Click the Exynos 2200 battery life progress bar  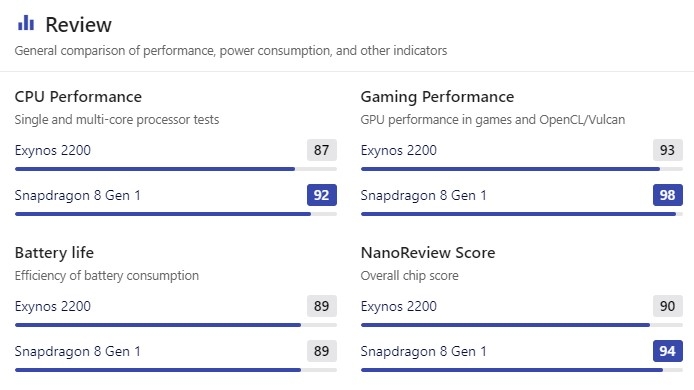click(176, 325)
